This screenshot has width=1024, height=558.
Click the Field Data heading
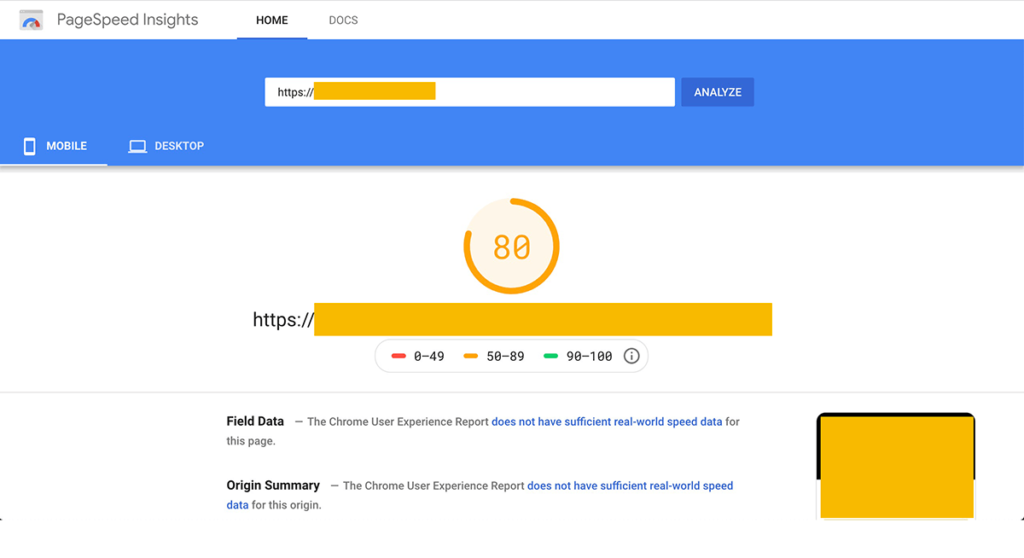point(255,421)
